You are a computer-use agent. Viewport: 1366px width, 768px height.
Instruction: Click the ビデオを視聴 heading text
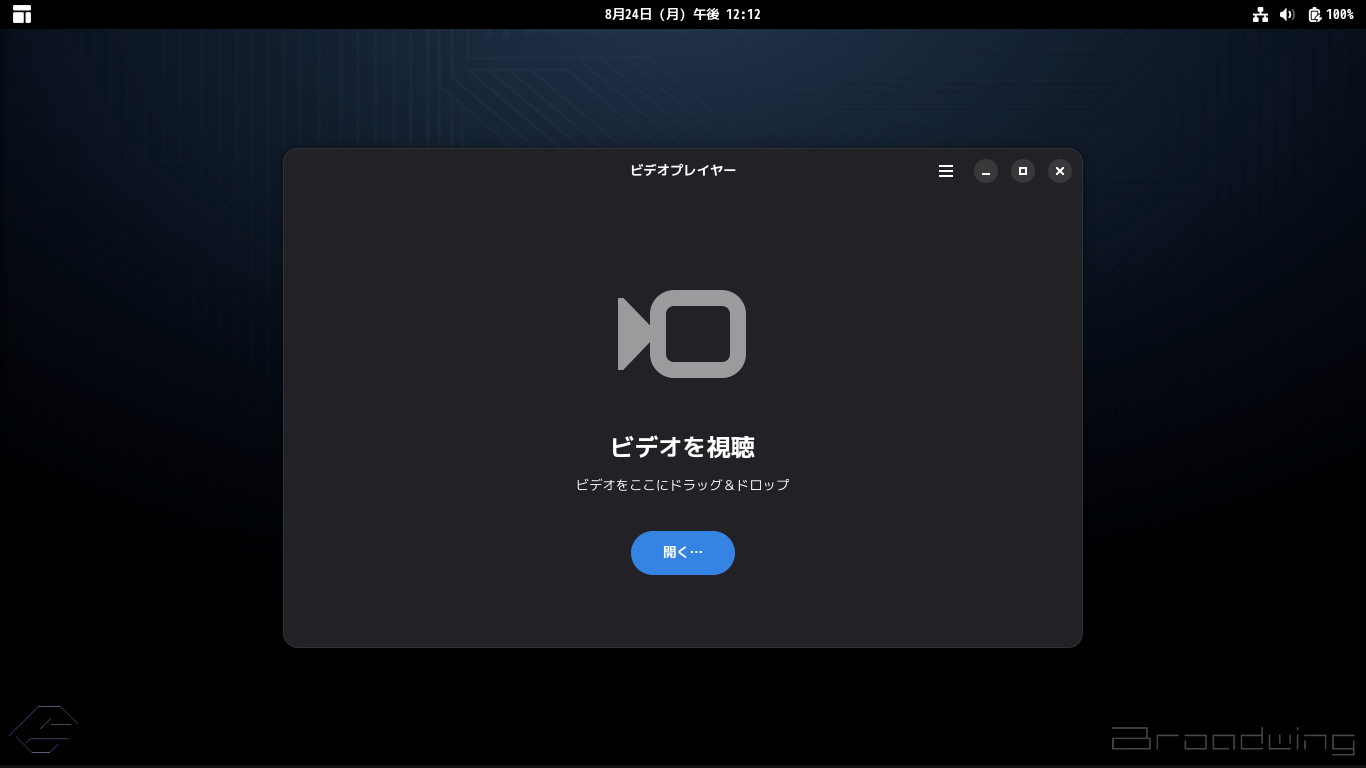point(683,447)
